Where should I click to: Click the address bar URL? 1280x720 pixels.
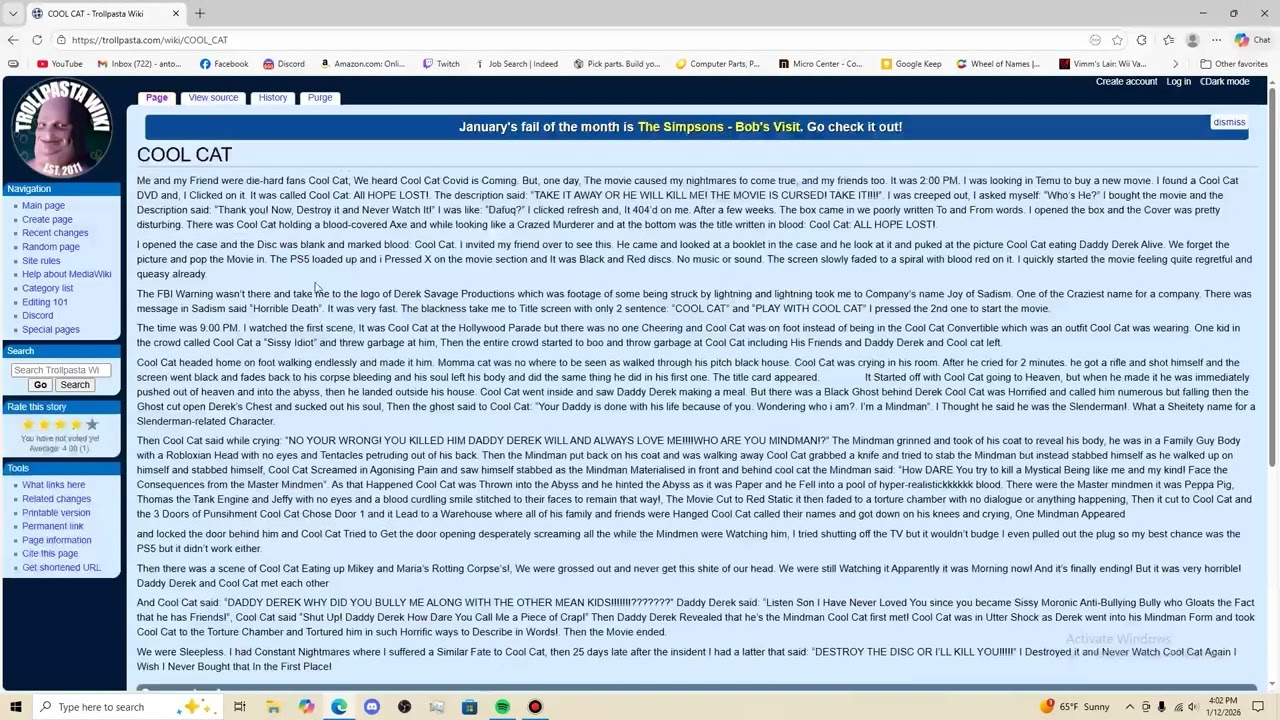coord(150,40)
